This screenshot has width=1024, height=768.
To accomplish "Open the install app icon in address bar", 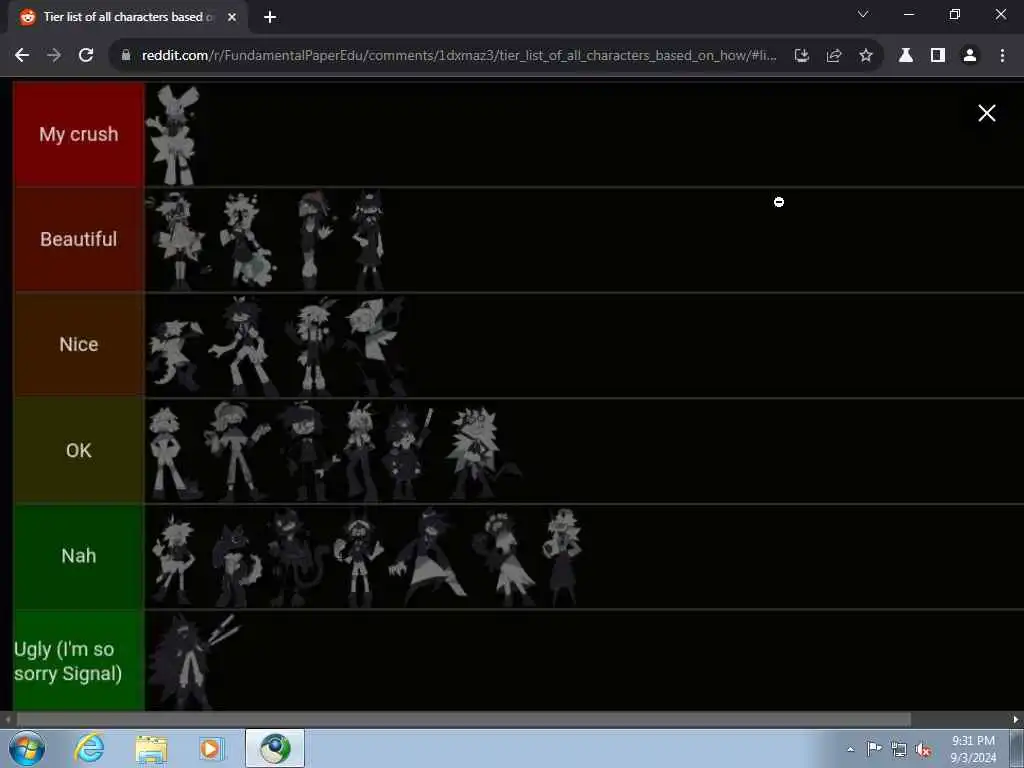I will (802, 56).
